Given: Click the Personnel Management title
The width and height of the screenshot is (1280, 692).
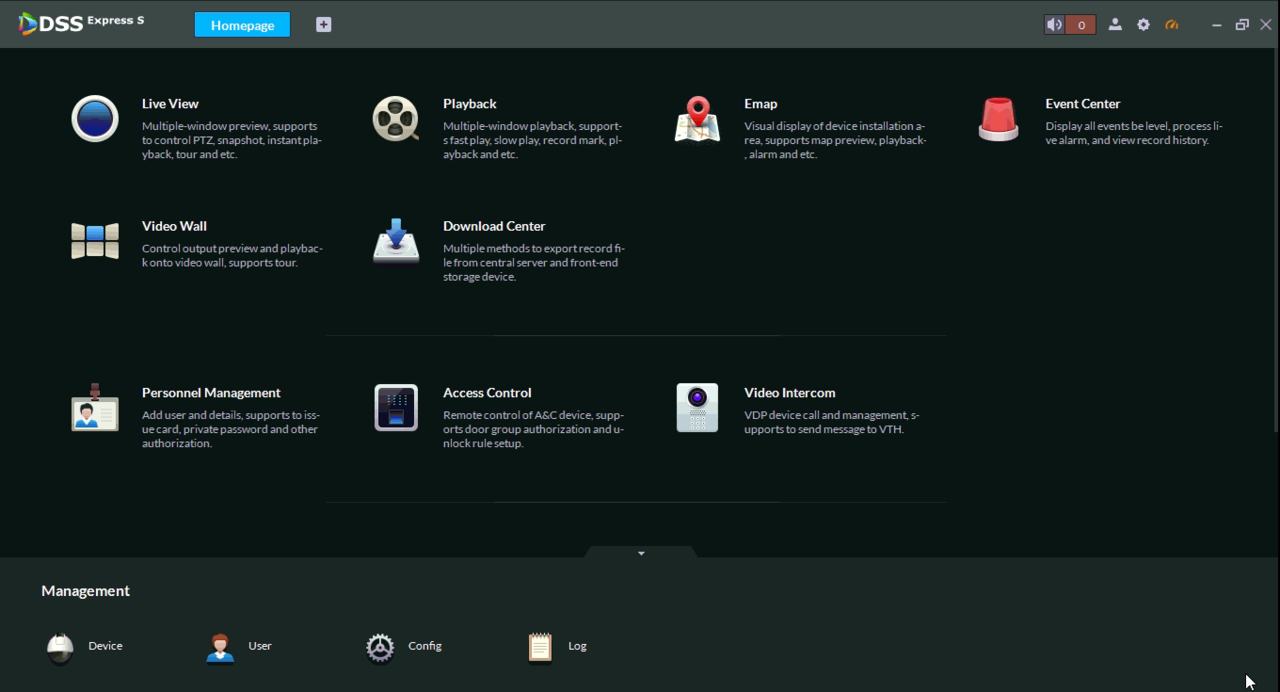Looking at the screenshot, I should point(211,393).
